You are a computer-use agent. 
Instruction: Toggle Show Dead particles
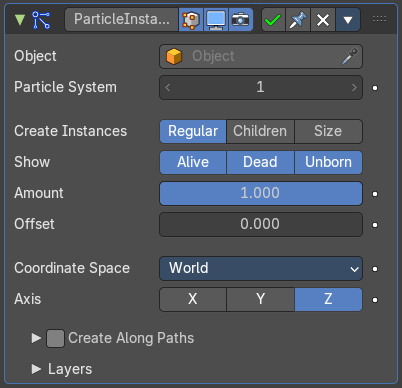click(260, 162)
